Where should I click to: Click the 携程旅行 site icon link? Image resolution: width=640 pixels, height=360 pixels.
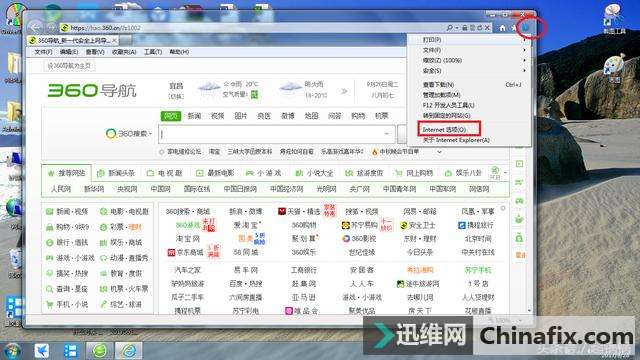(462, 225)
